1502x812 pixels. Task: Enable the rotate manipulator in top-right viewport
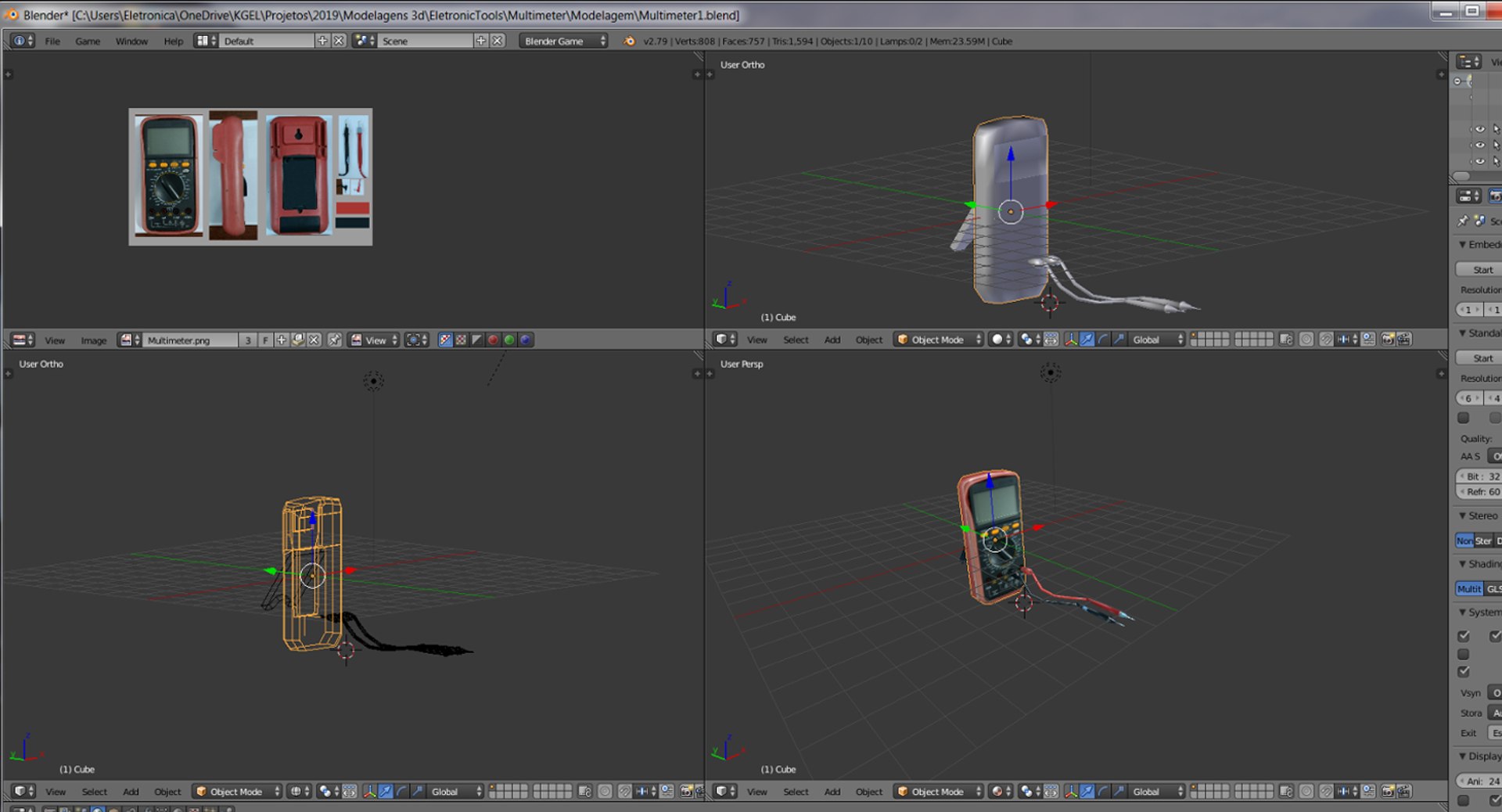point(1104,340)
